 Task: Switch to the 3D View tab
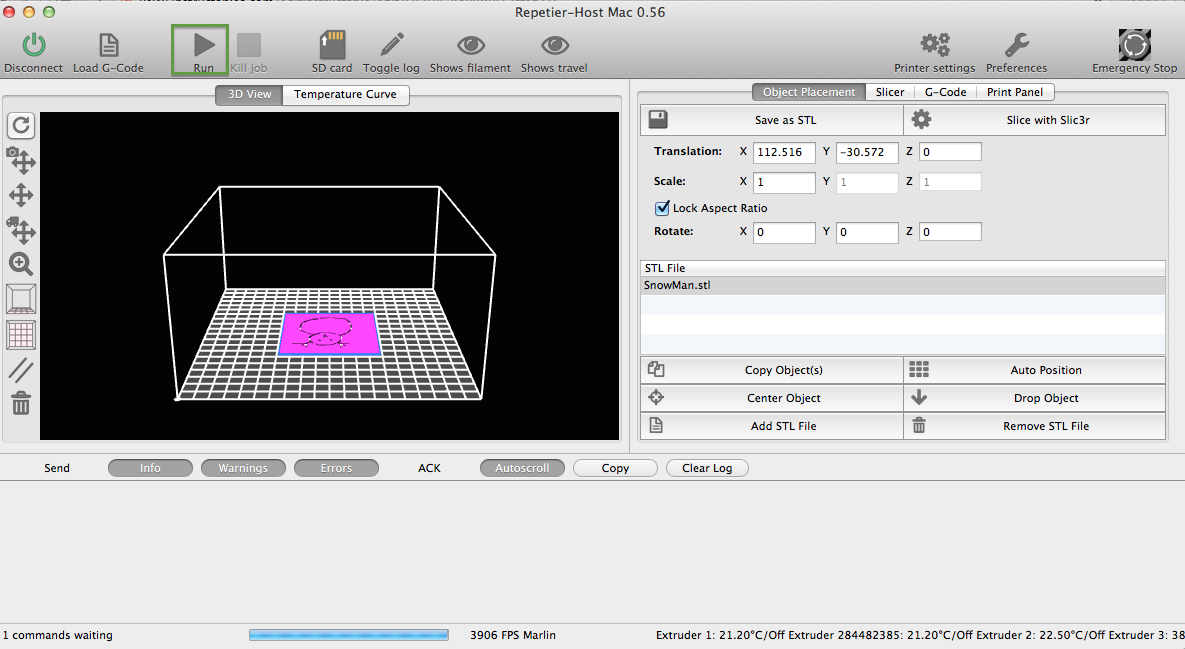click(x=249, y=94)
